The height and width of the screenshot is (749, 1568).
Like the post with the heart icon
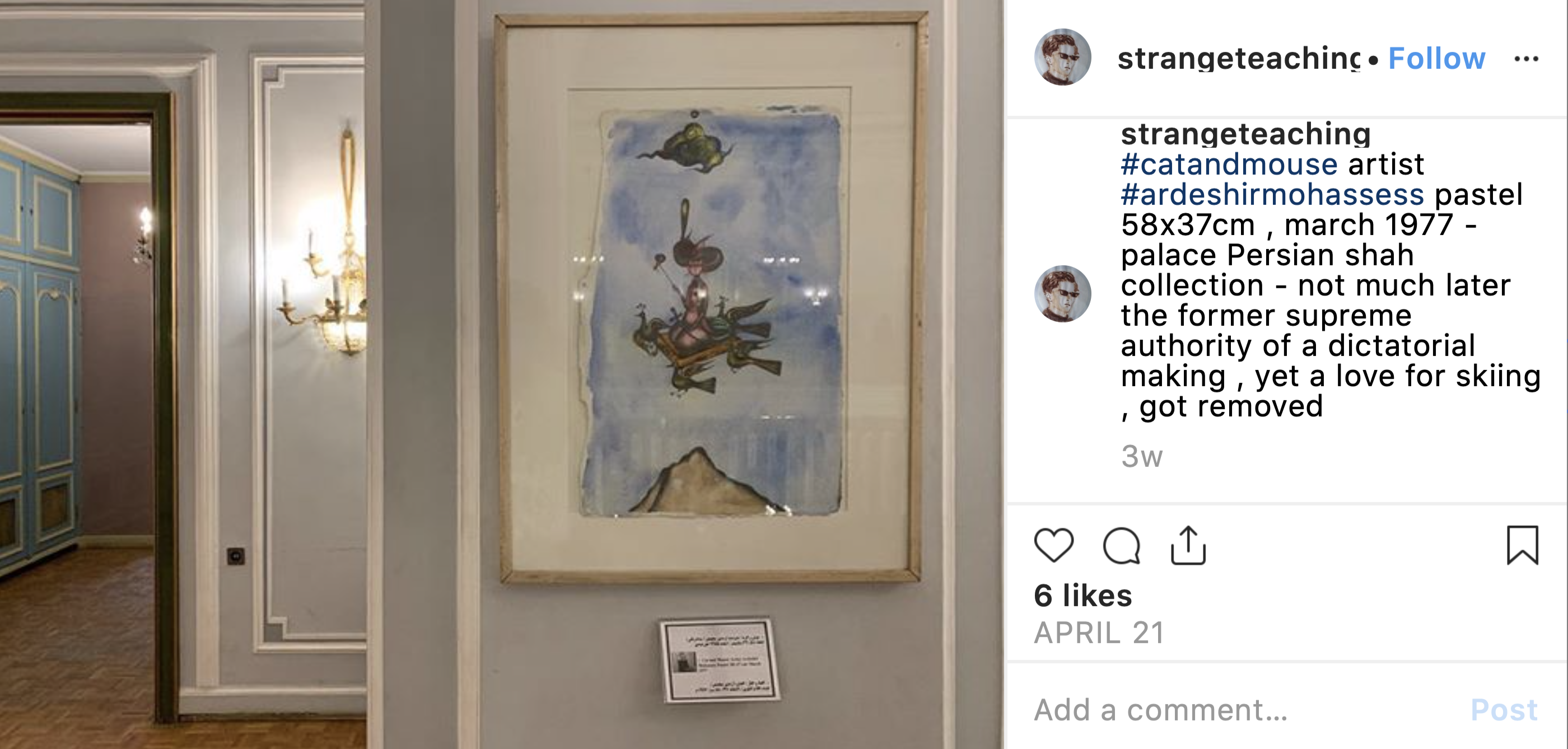click(x=1054, y=545)
